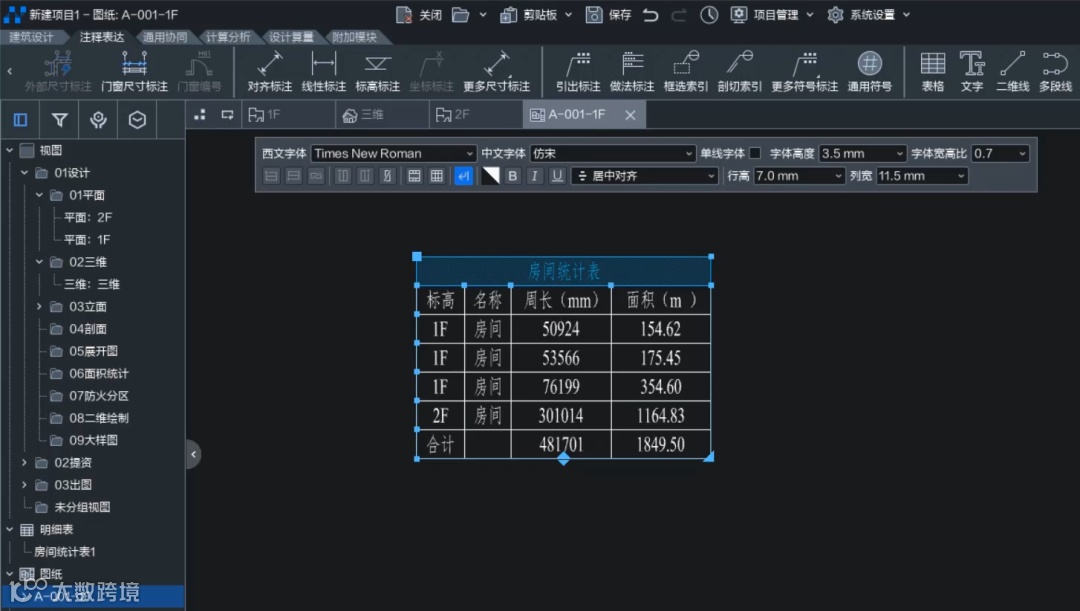Toggle bold text formatting button

click(513, 176)
